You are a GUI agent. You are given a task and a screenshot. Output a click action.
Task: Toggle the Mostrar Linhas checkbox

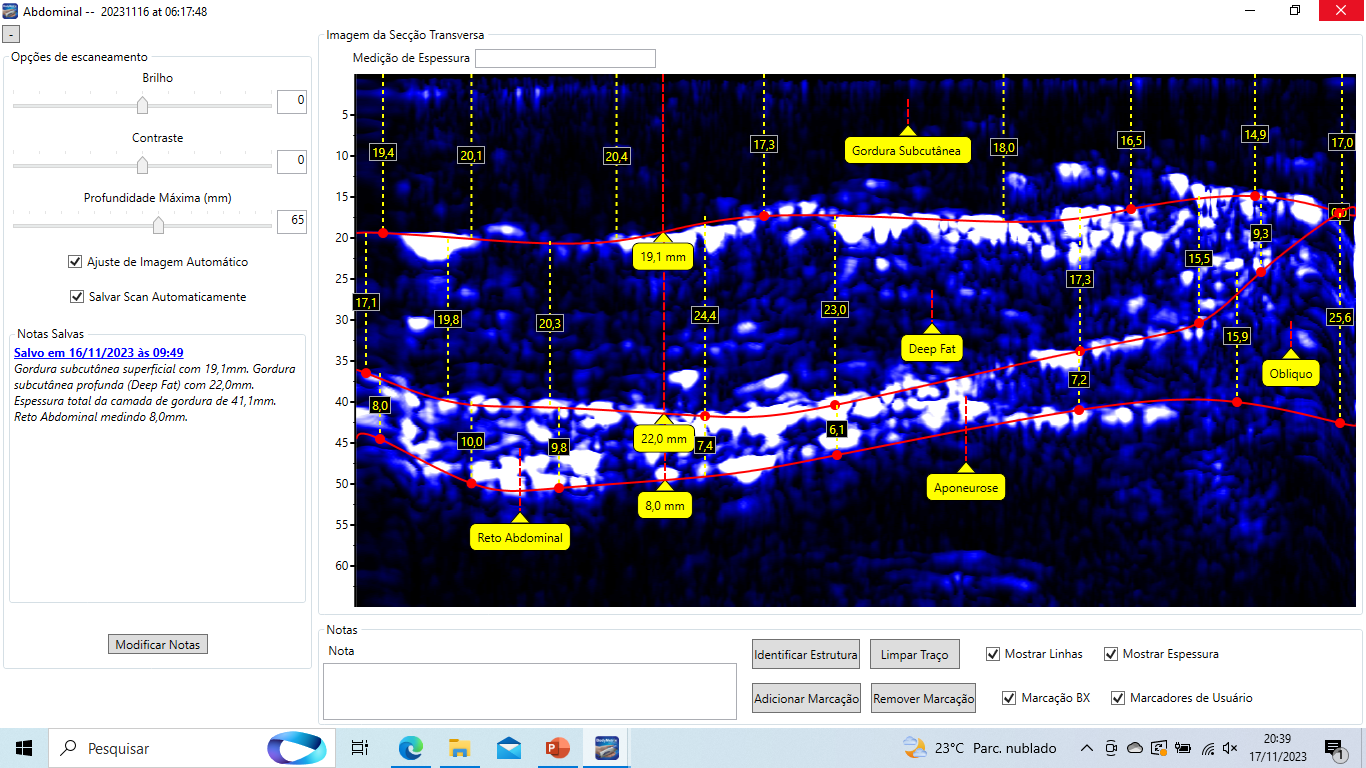pos(993,654)
